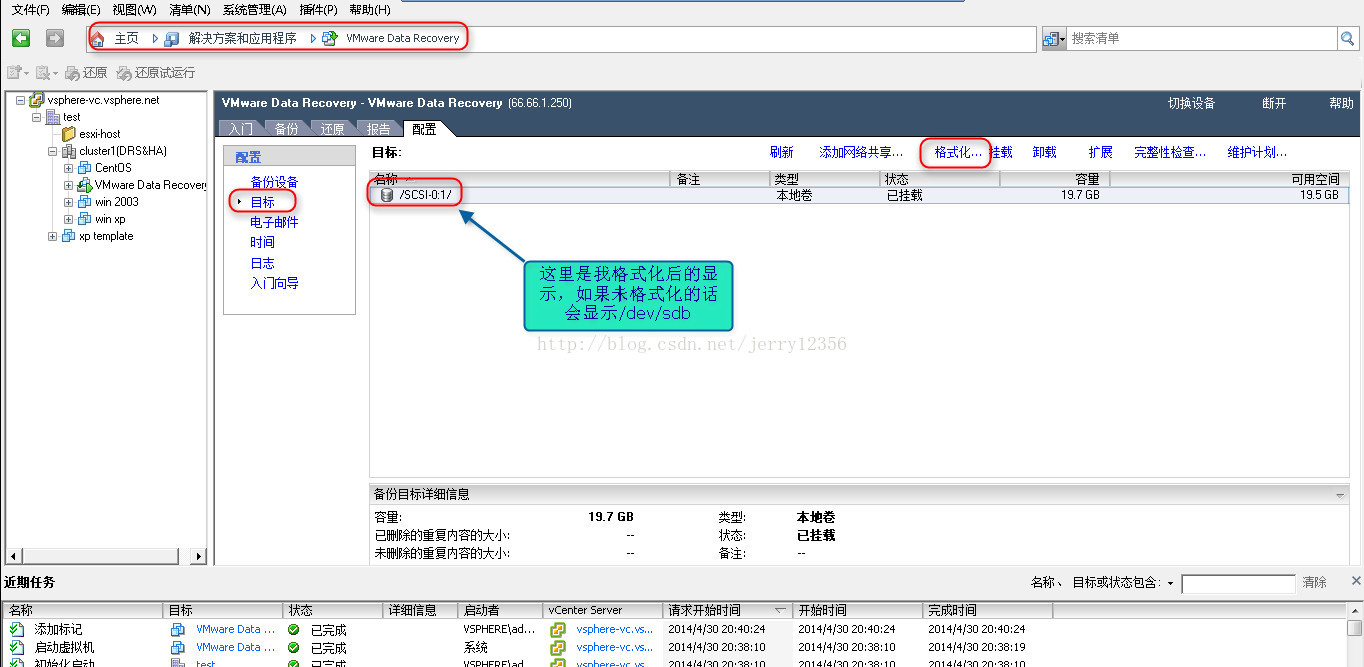Click the 还原试运行 toolbar icon

click(x=124, y=73)
